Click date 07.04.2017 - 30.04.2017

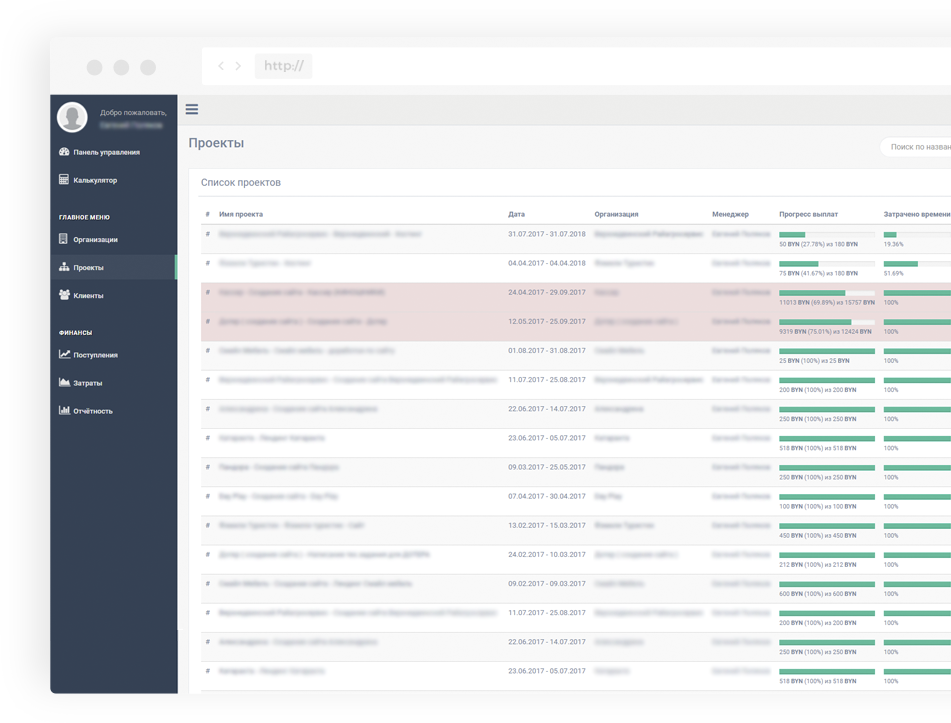(547, 496)
